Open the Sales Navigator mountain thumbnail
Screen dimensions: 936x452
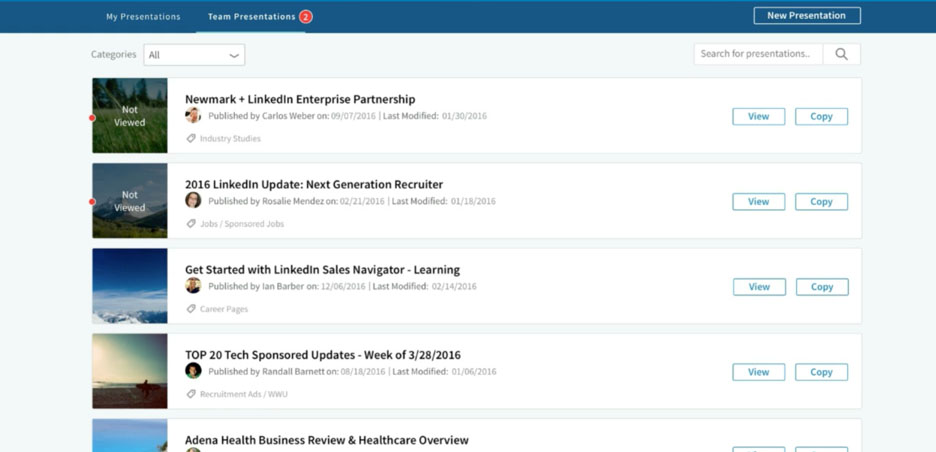coord(130,286)
